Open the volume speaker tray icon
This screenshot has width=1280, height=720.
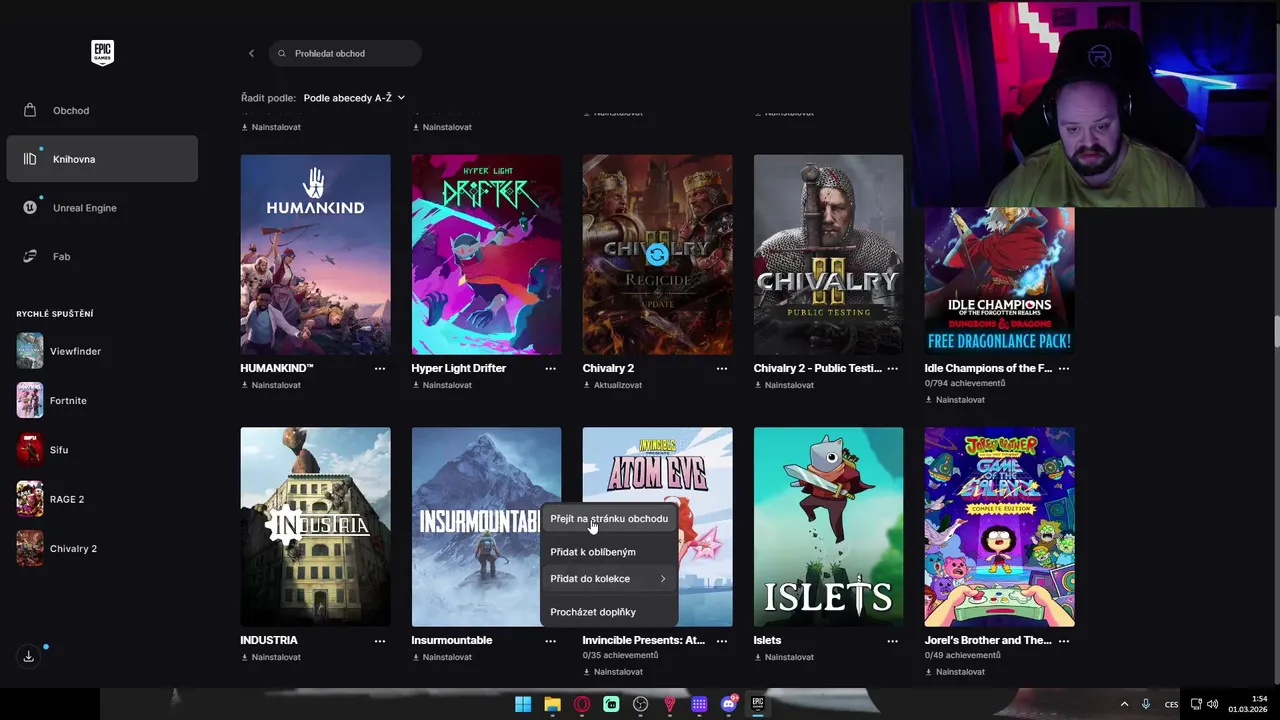(x=1213, y=704)
